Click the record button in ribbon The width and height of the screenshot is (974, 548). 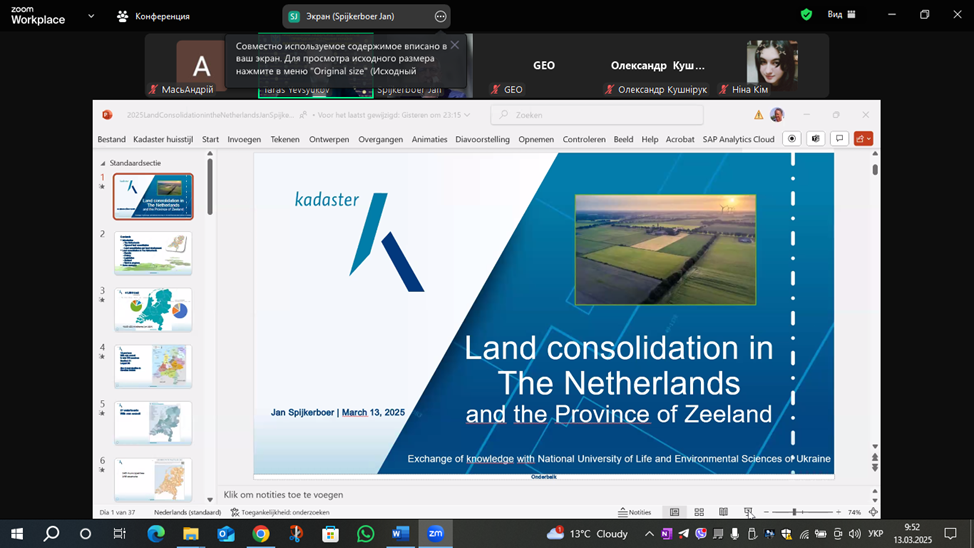791,139
